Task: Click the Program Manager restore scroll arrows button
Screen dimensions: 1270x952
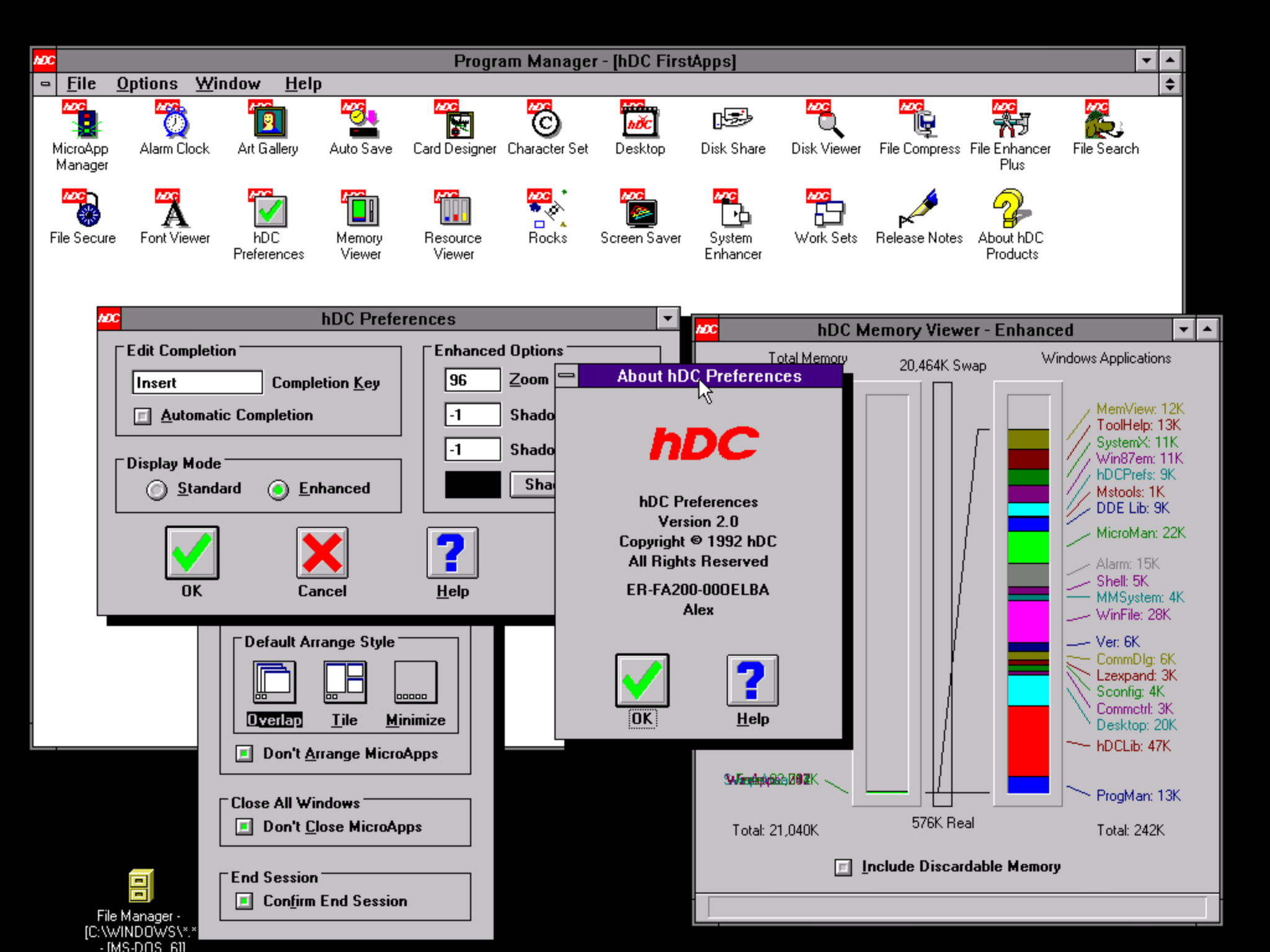Action: pos(1170,84)
